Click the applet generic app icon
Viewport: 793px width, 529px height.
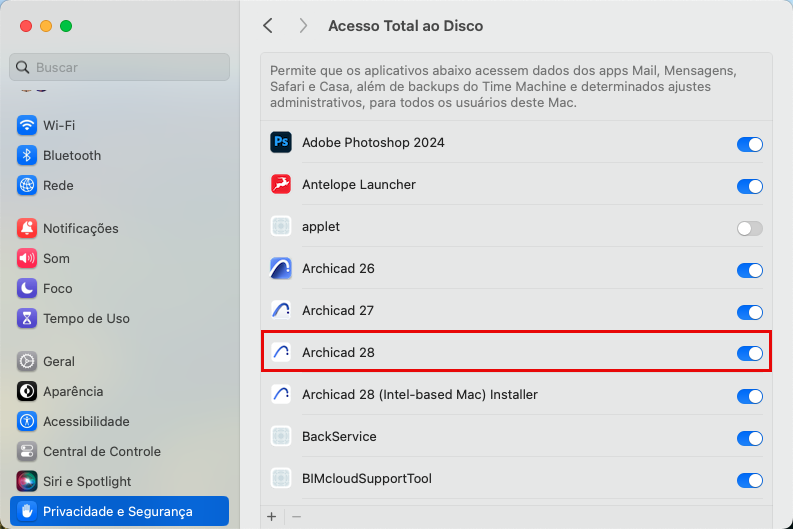281,226
